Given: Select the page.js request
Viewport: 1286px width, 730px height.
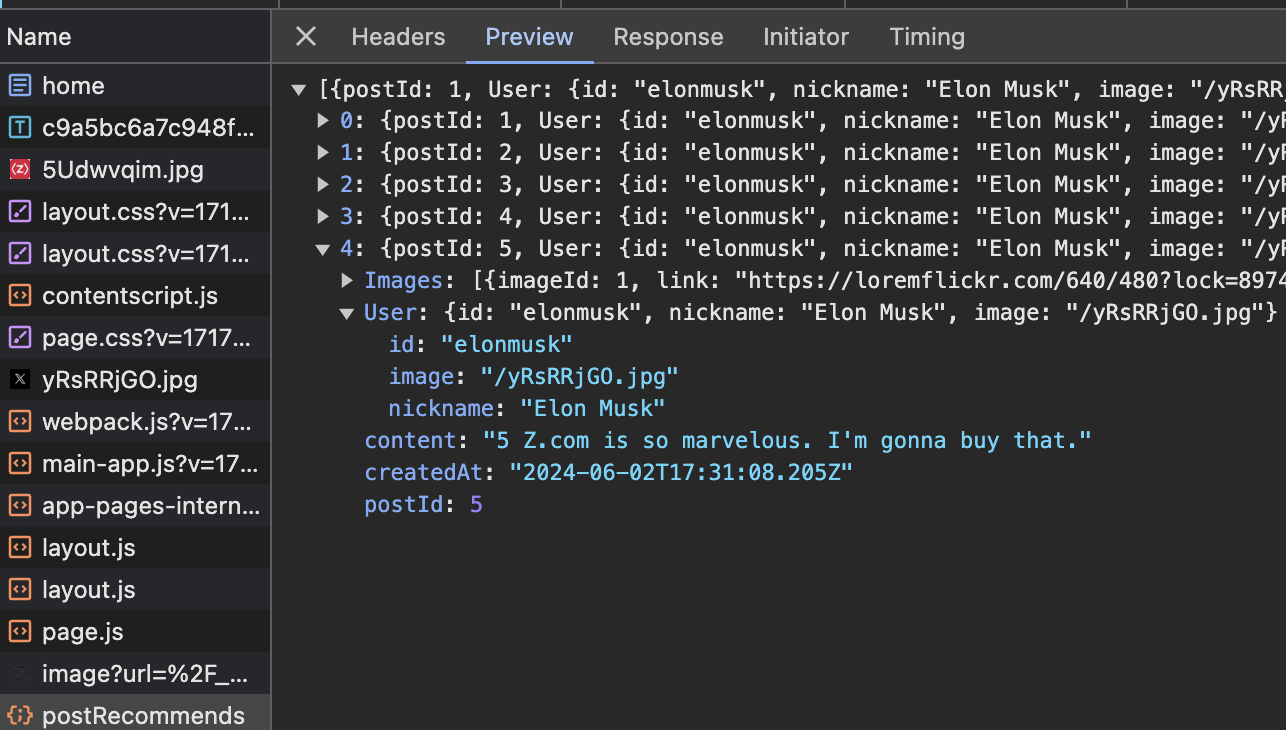Looking at the screenshot, I should 135,632.
